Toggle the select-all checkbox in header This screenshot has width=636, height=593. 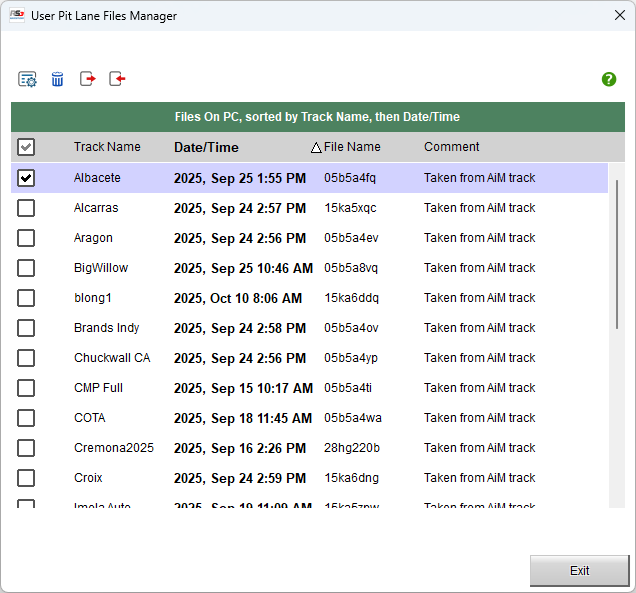(26, 147)
